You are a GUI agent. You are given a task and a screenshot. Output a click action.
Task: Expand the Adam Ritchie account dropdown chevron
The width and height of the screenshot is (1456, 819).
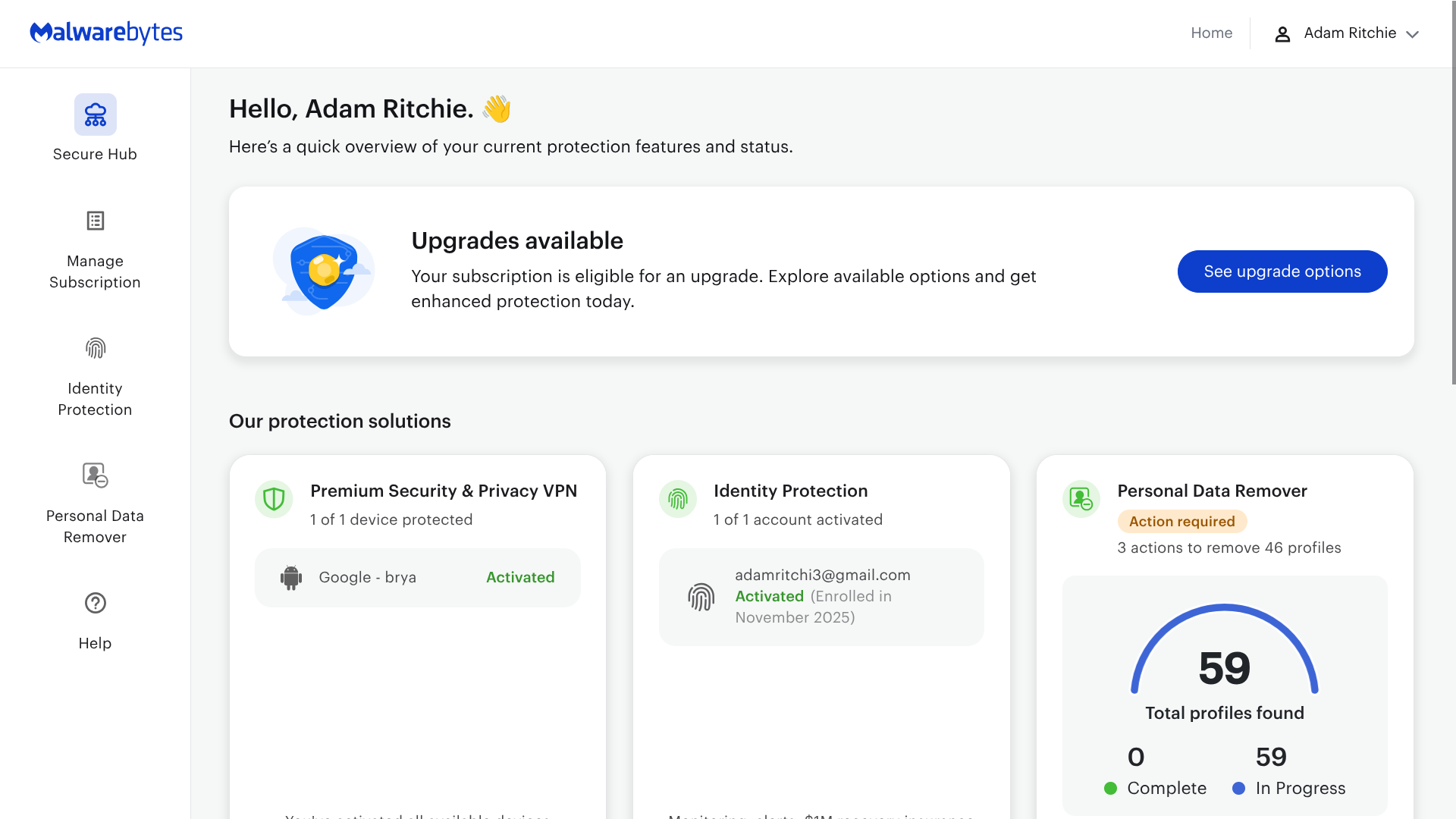(x=1412, y=35)
